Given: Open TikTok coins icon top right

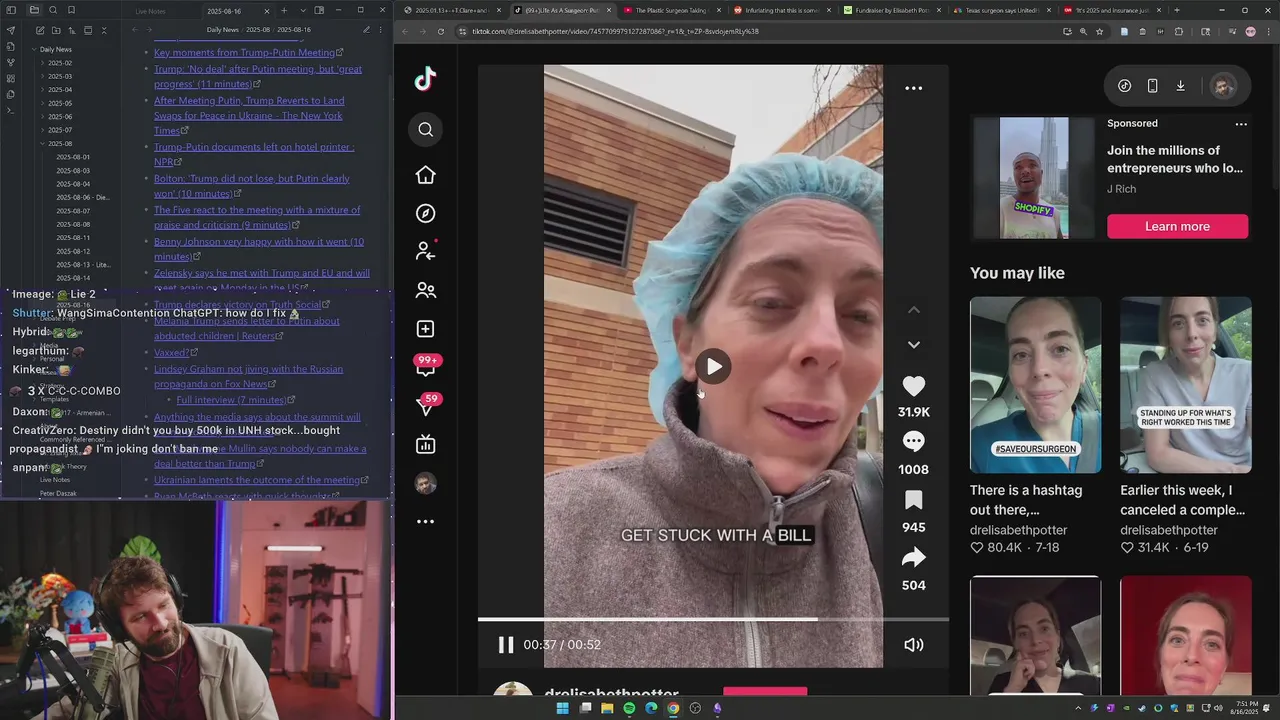Looking at the screenshot, I should 1124,86.
